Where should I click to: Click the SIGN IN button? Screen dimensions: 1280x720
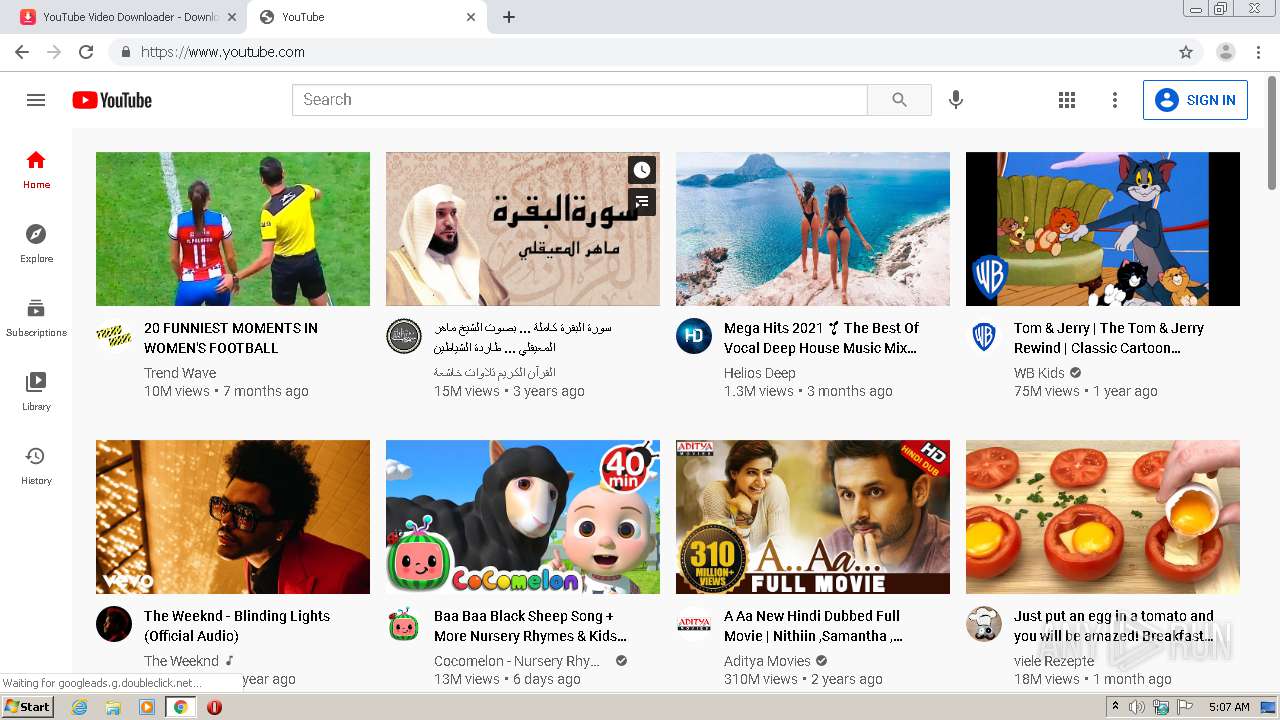pos(1195,100)
